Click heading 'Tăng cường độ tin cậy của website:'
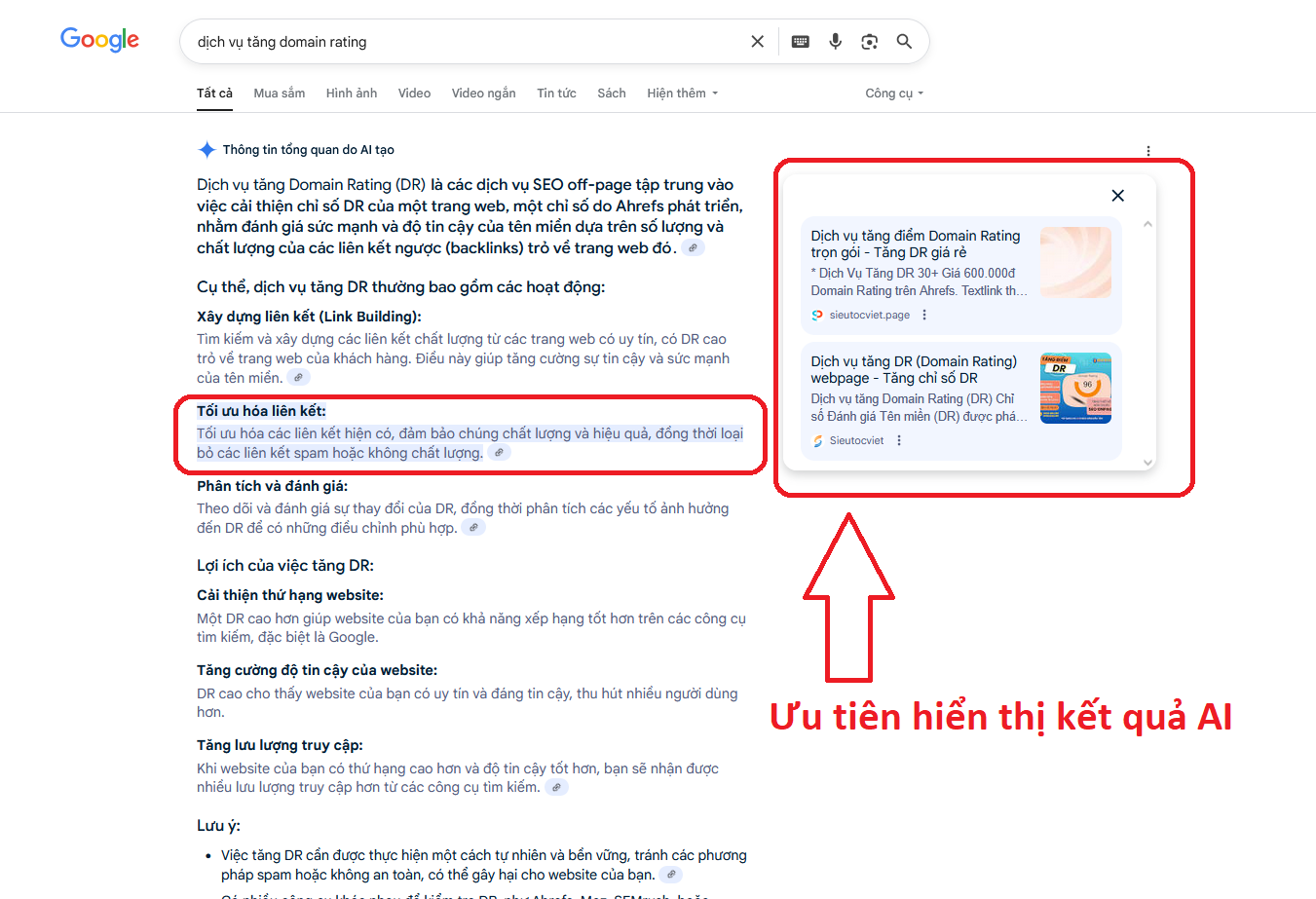1316x899 pixels. click(318, 670)
